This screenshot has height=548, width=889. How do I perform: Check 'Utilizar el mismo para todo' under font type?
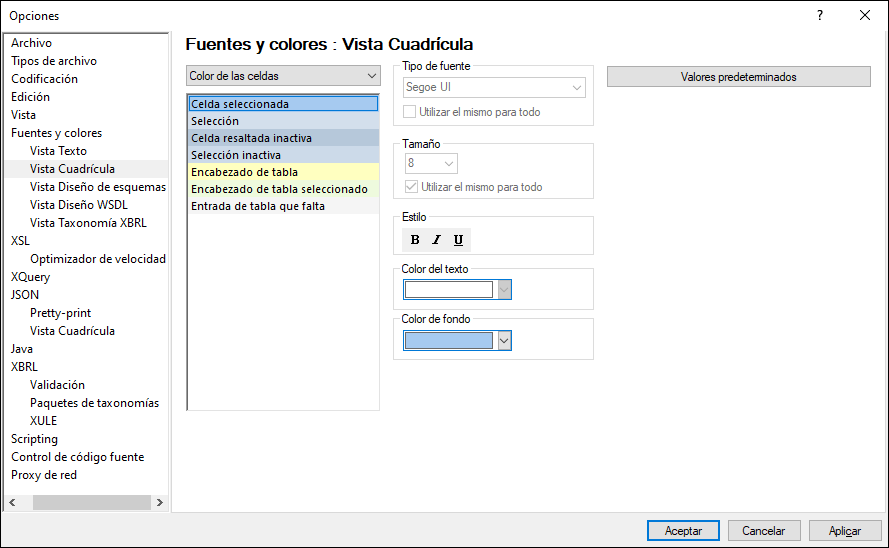(x=409, y=112)
